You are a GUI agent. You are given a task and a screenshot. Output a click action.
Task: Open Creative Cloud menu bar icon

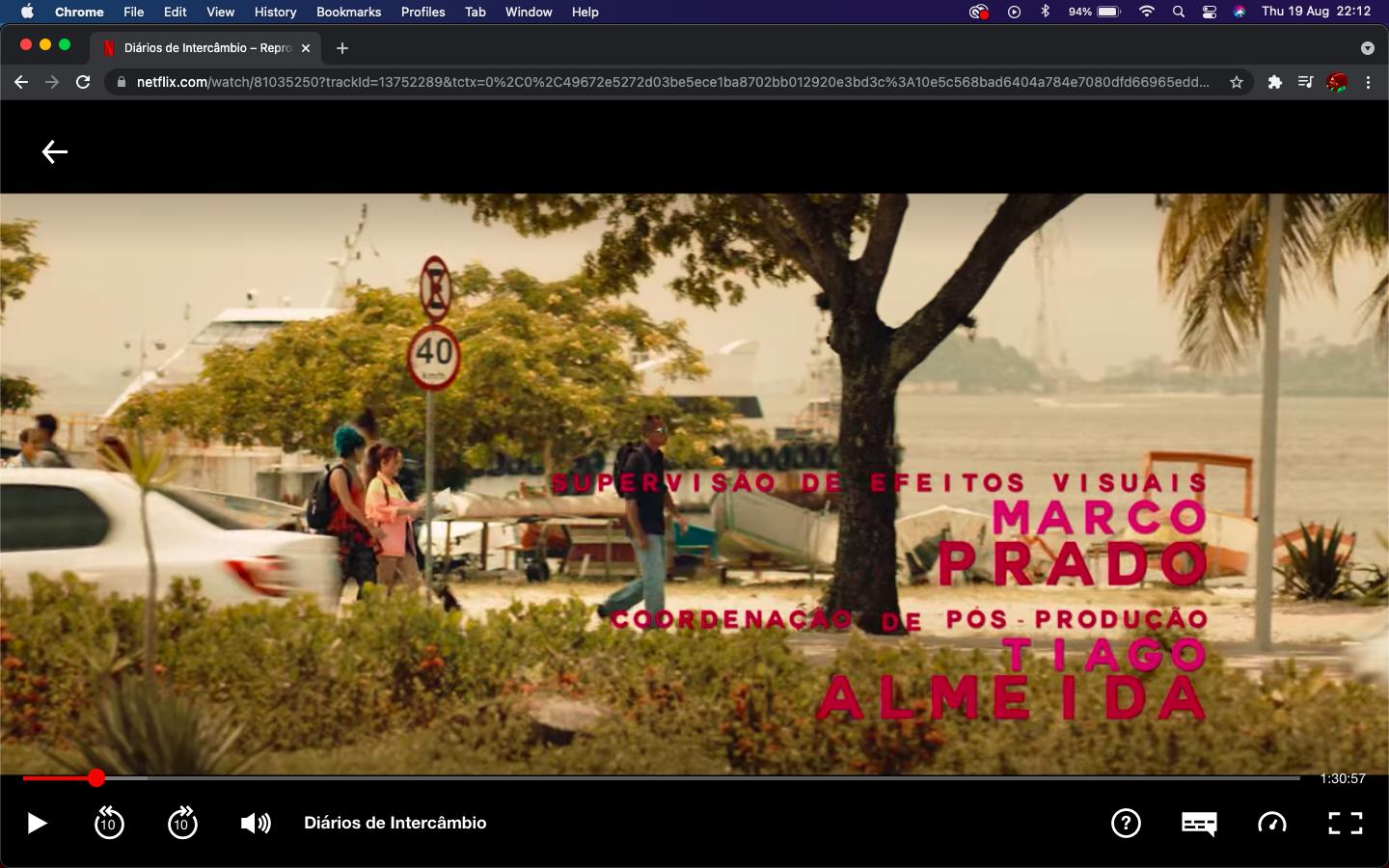coord(979,12)
